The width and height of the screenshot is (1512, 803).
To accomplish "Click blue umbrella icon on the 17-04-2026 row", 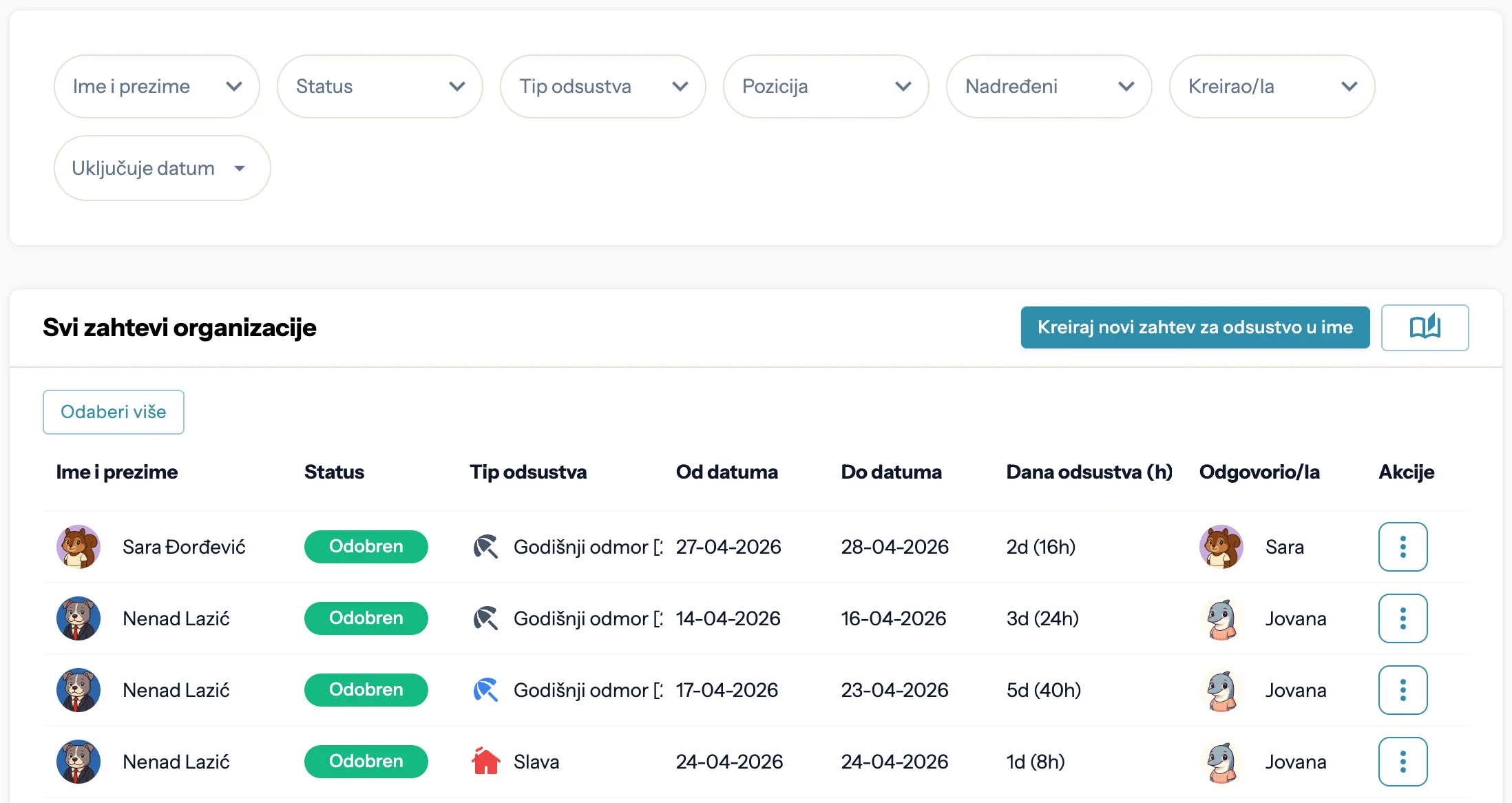I will [x=485, y=690].
